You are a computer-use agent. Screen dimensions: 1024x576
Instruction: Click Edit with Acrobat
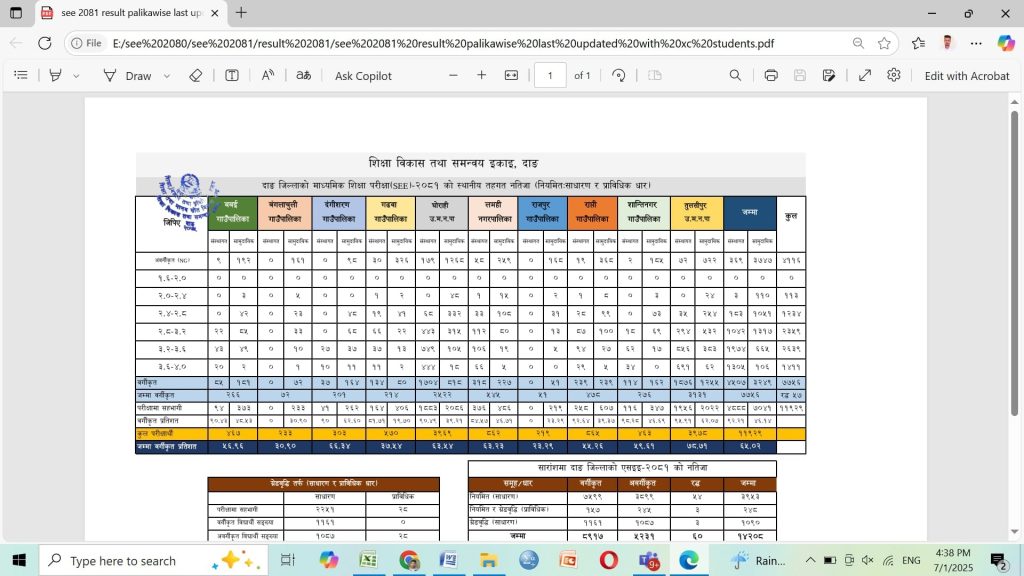coord(966,76)
